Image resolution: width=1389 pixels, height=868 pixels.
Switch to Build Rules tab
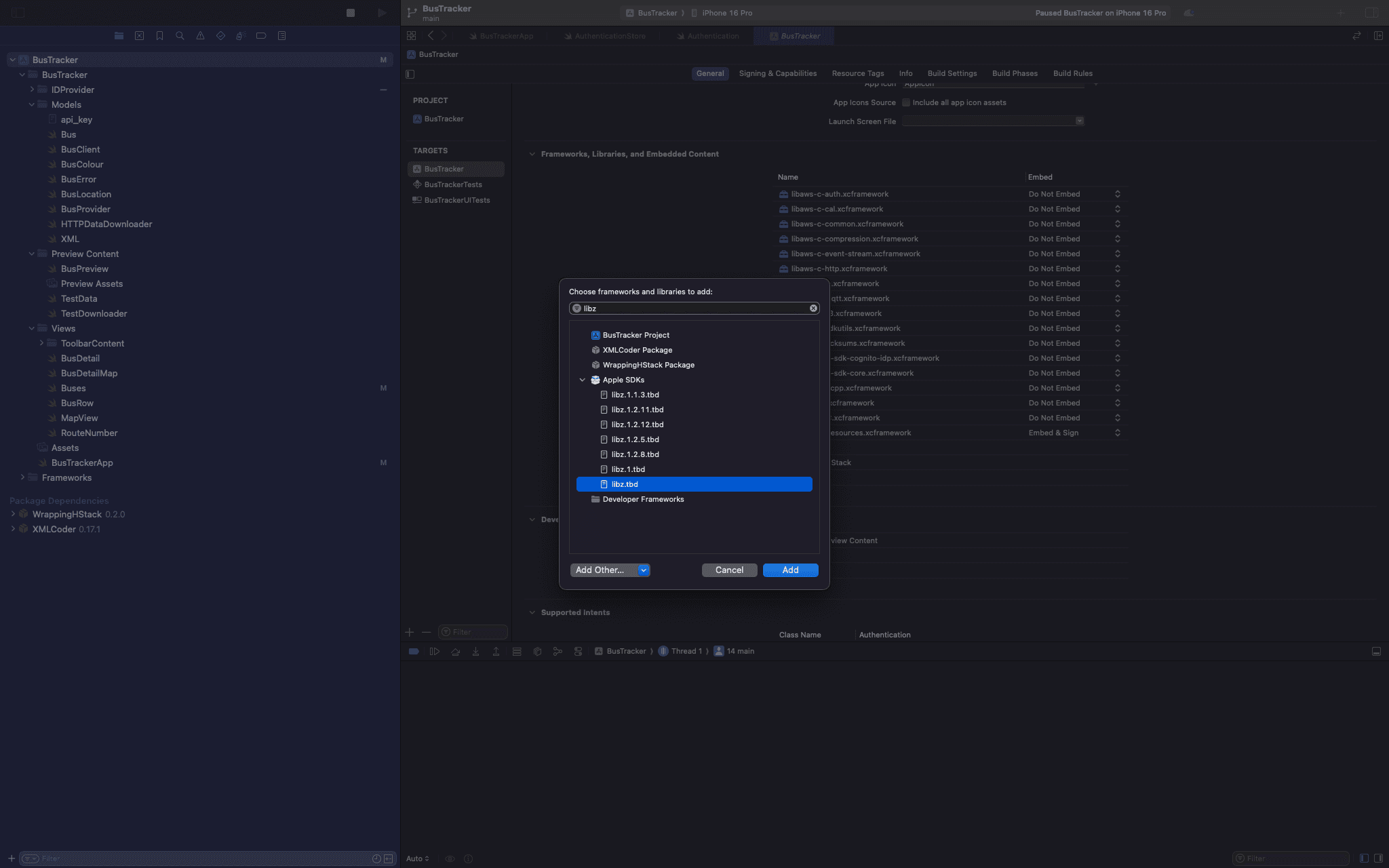(1072, 73)
